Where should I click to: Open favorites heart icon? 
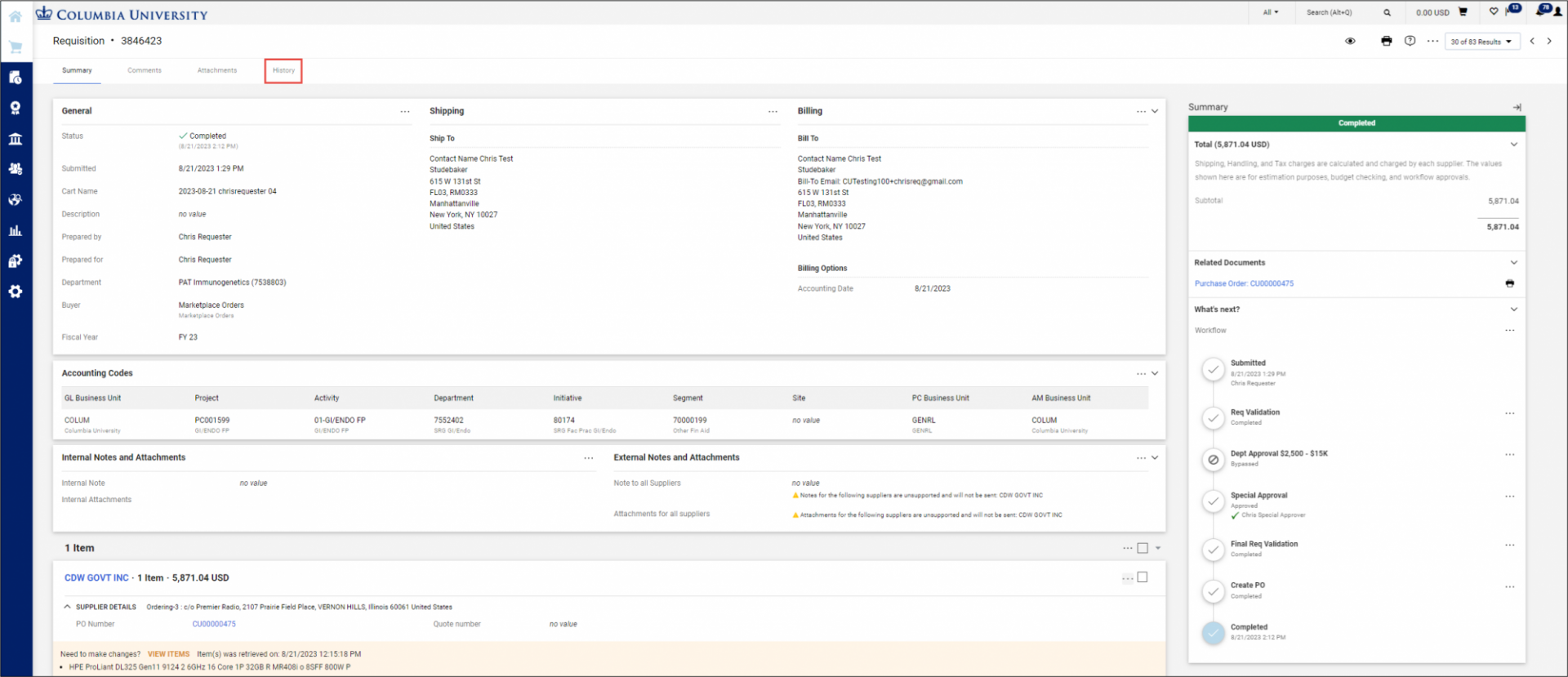[x=1494, y=11]
